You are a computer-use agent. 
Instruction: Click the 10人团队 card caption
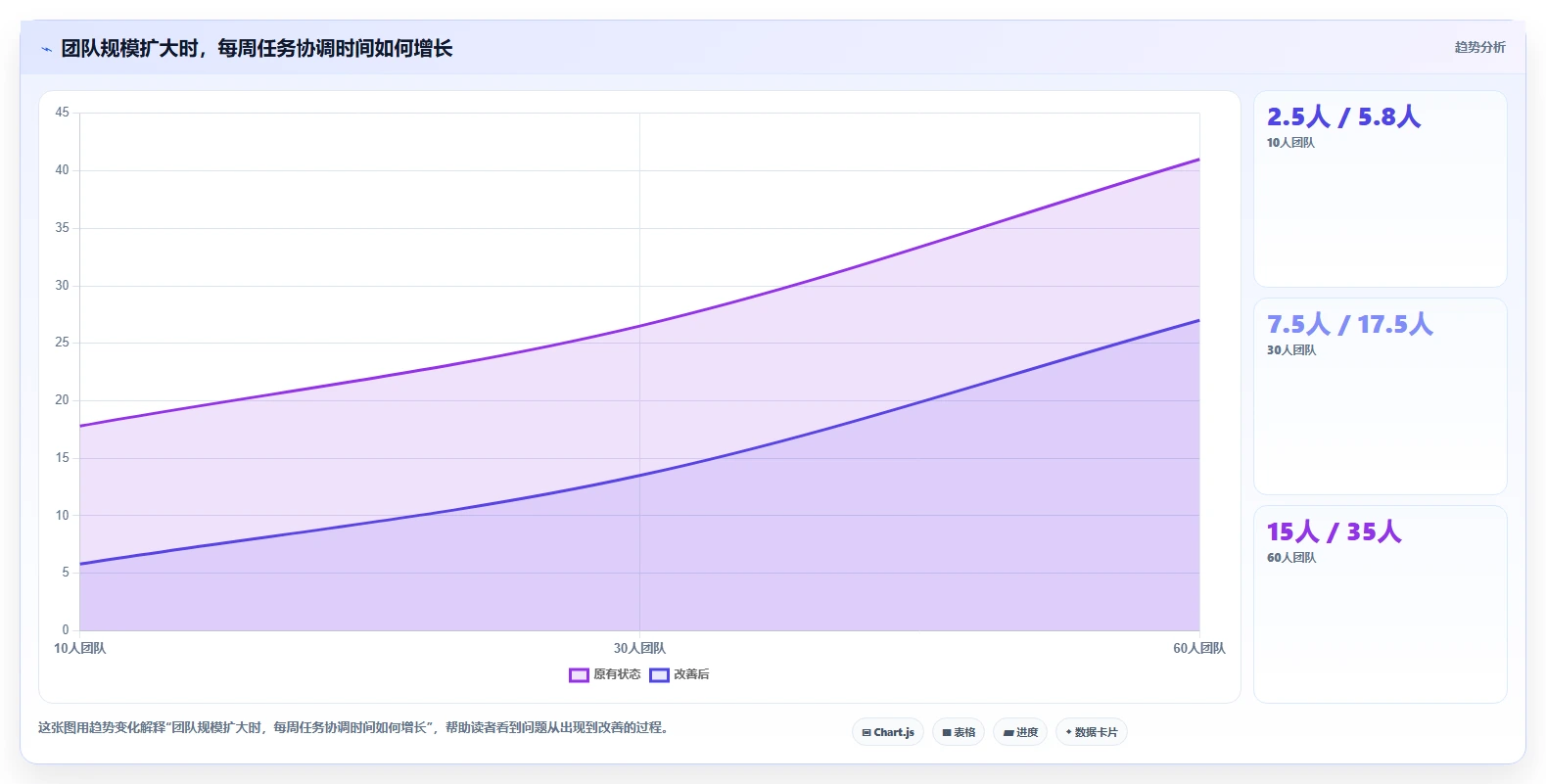(x=1290, y=143)
